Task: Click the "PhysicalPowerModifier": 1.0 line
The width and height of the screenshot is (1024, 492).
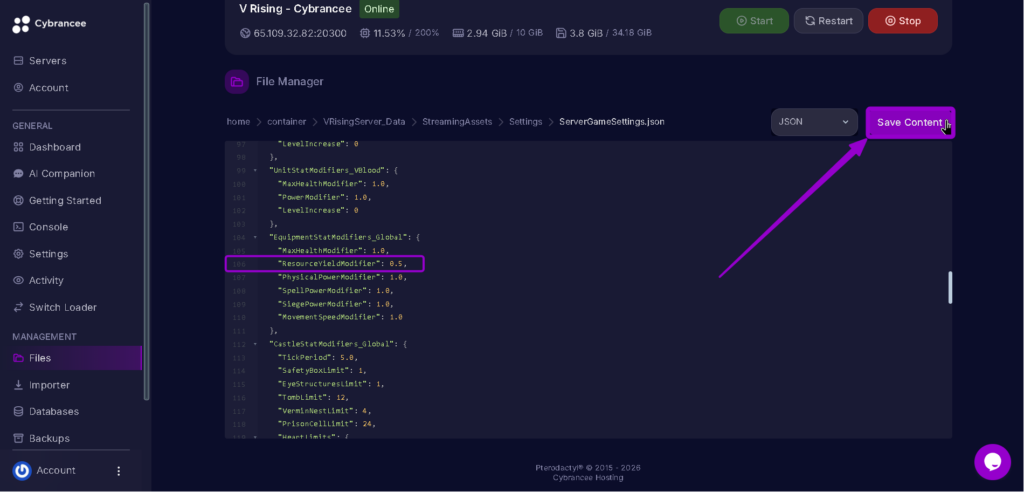Action: (342, 277)
